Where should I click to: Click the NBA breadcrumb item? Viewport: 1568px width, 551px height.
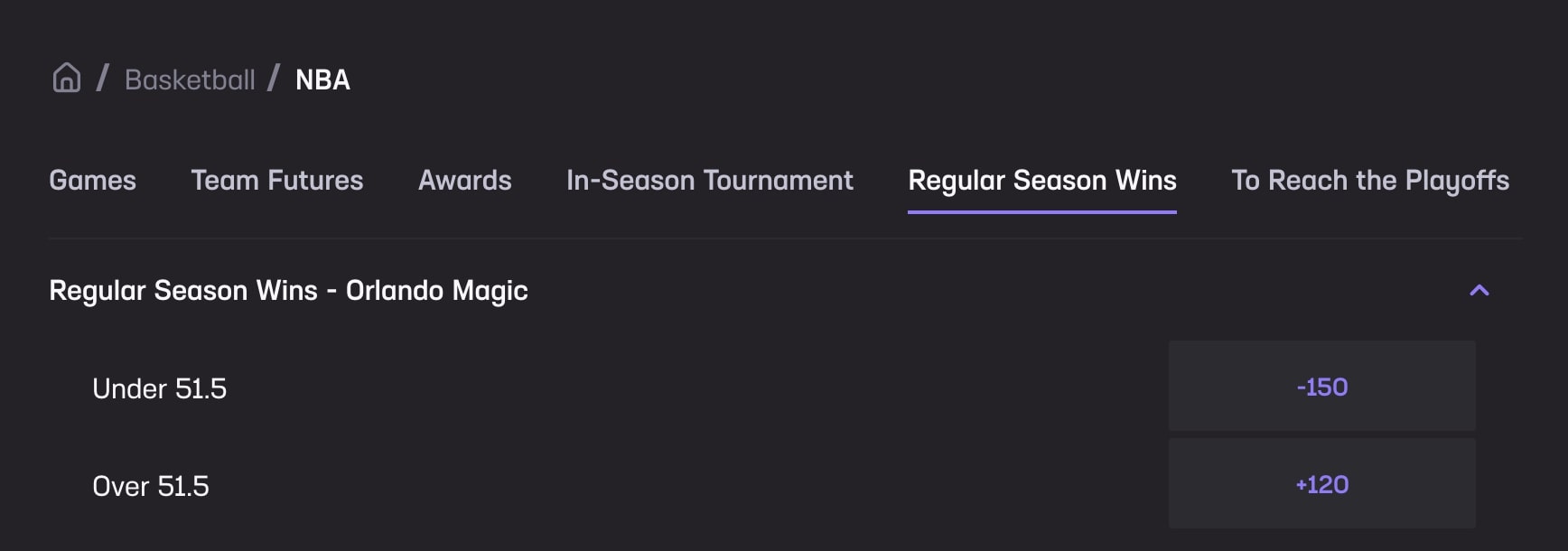tap(322, 79)
